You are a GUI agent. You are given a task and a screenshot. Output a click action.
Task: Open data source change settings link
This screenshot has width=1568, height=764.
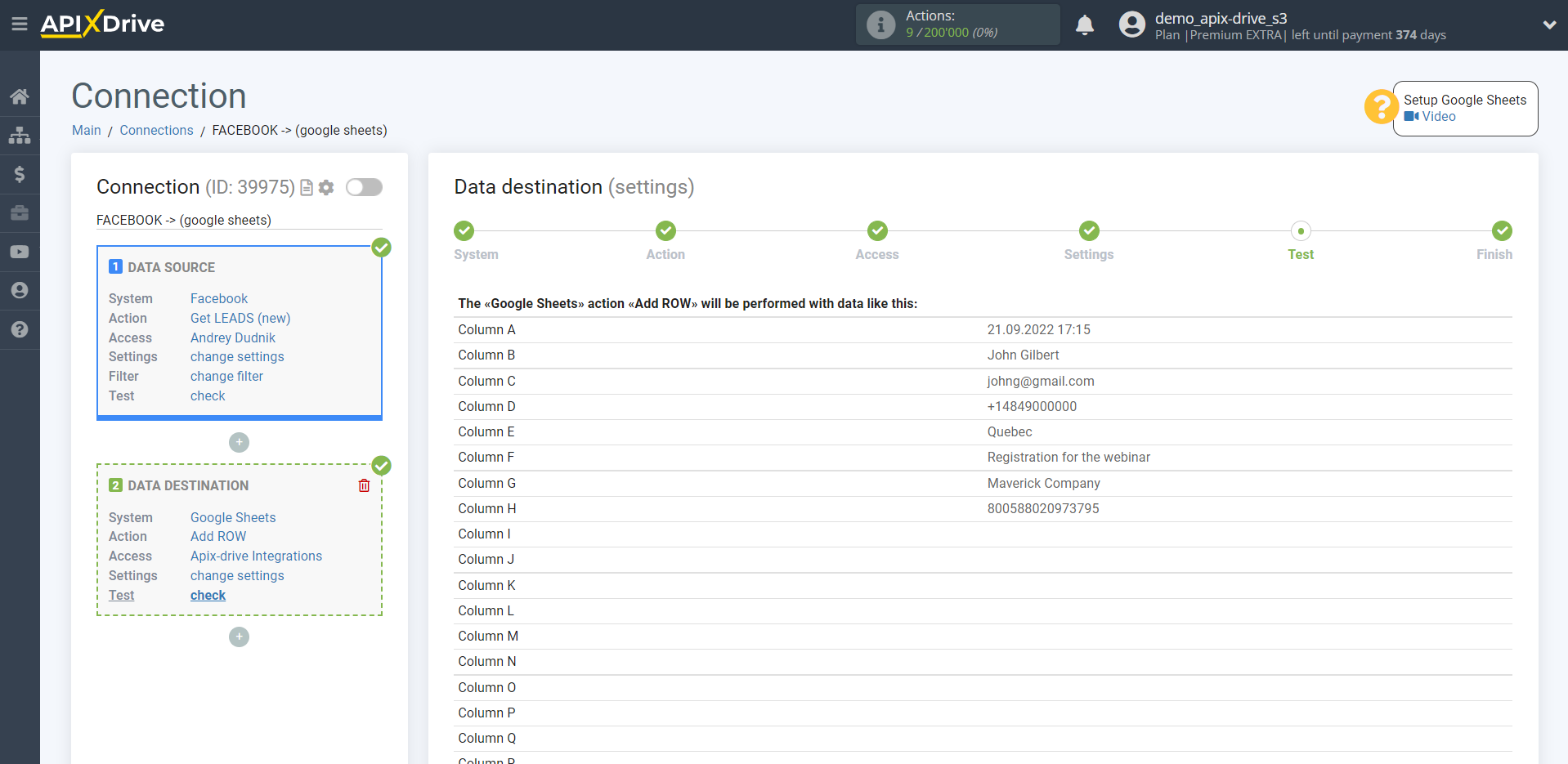point(237,357)
